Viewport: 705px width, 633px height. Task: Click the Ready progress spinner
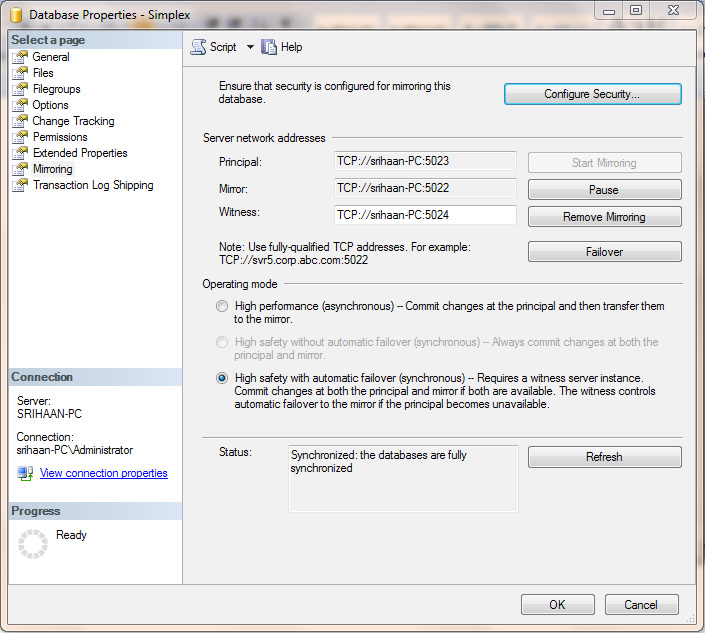[33, 544]
